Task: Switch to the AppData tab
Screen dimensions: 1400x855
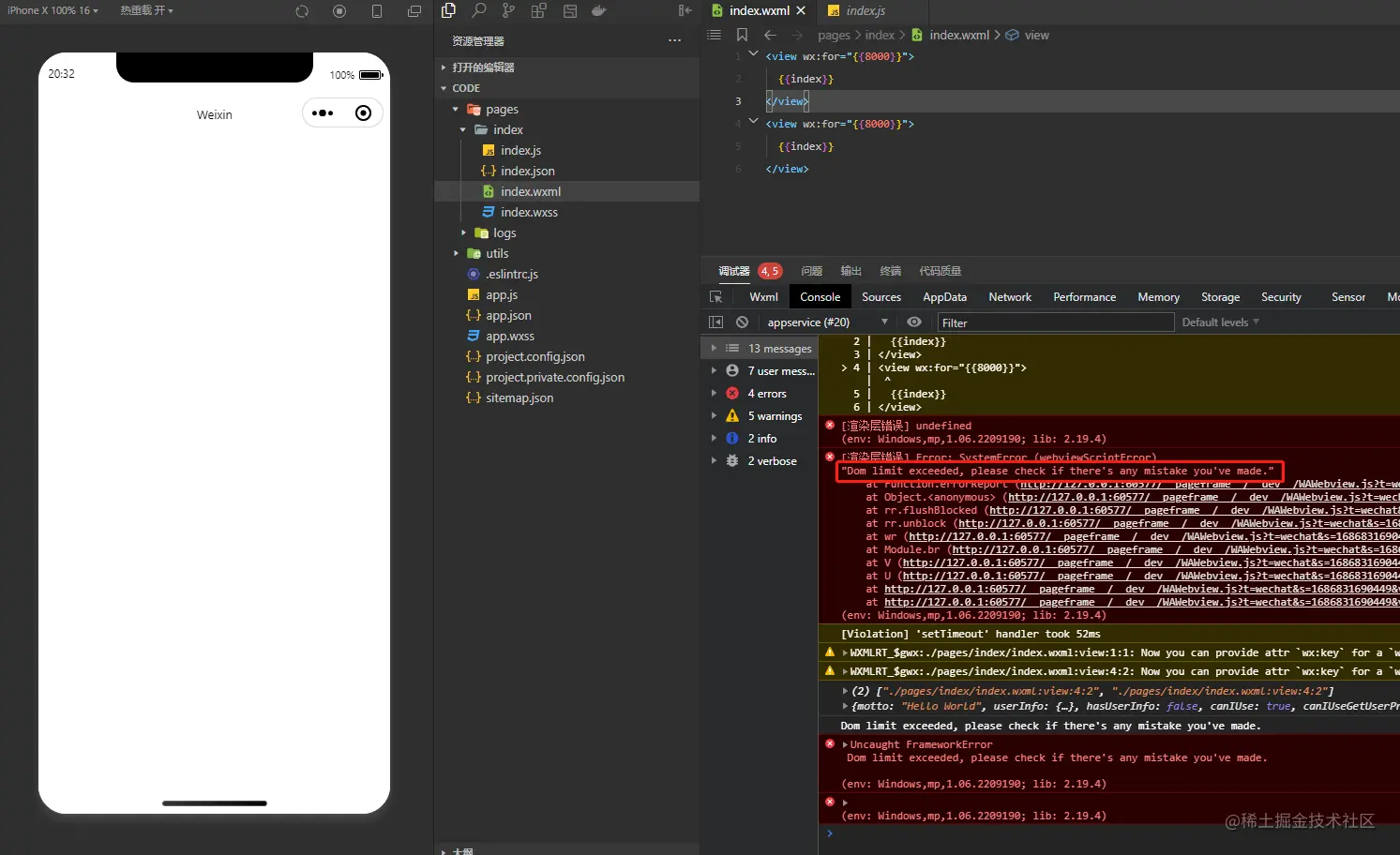Action: coord(944,297)
